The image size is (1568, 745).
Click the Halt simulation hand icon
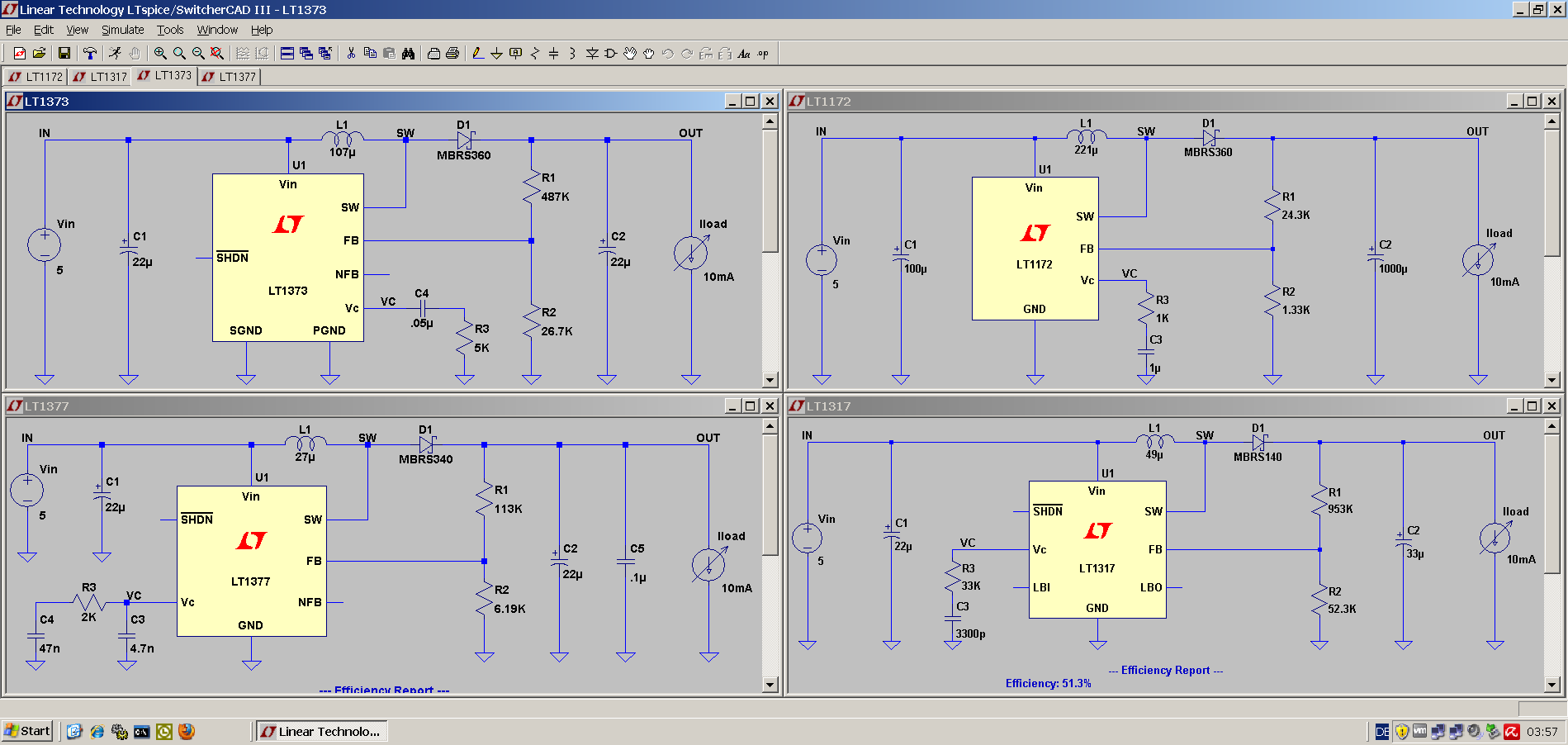click(x=135, y=53)
